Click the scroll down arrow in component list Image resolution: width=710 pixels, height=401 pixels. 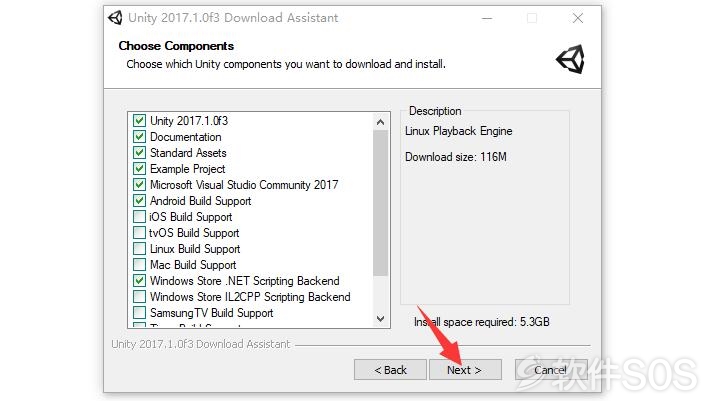(x=380, y=319)
